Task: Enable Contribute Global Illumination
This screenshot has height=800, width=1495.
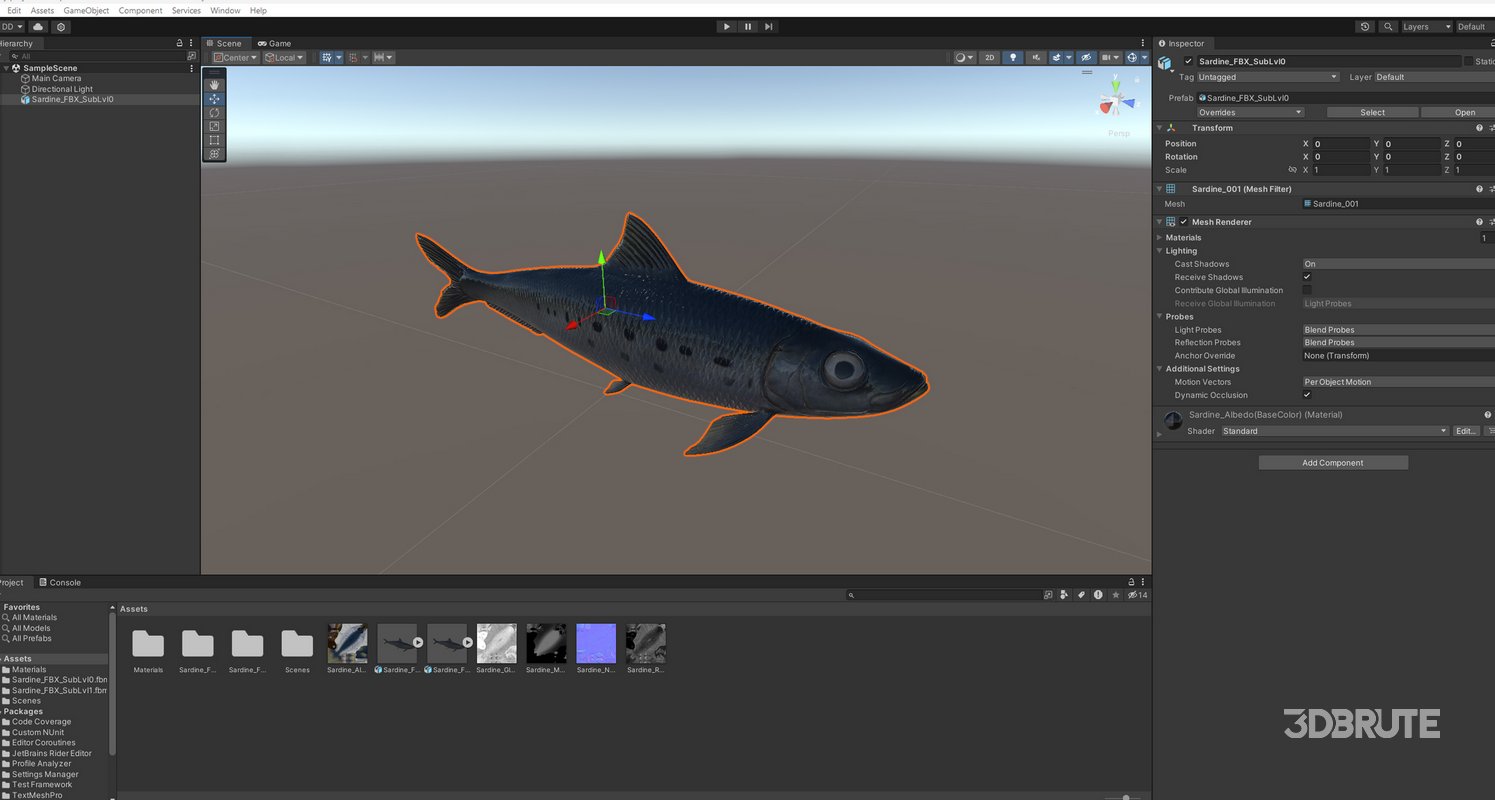Action: [x=1307, y=290]
